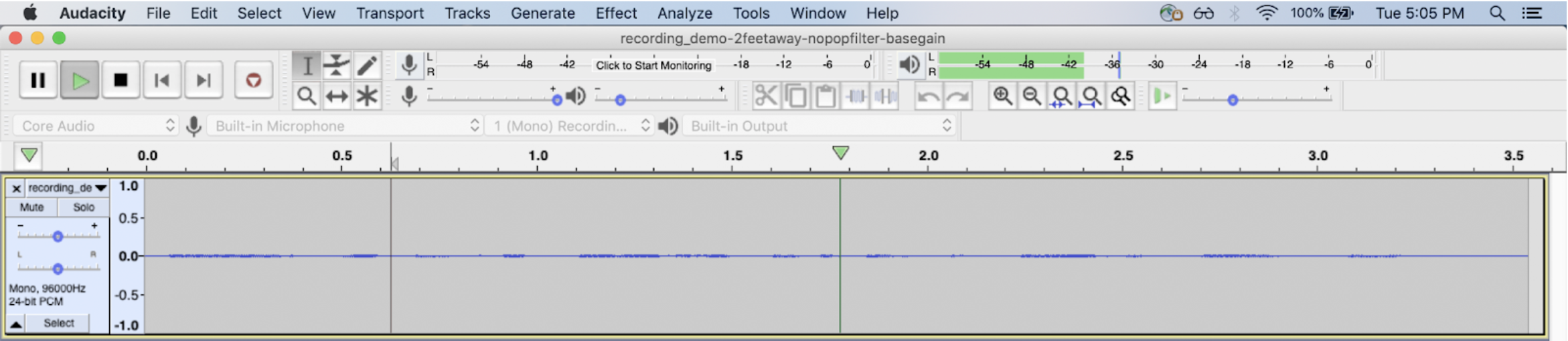Adjust the track gain slider
1568x341 pixels.
tap(58, 236)
